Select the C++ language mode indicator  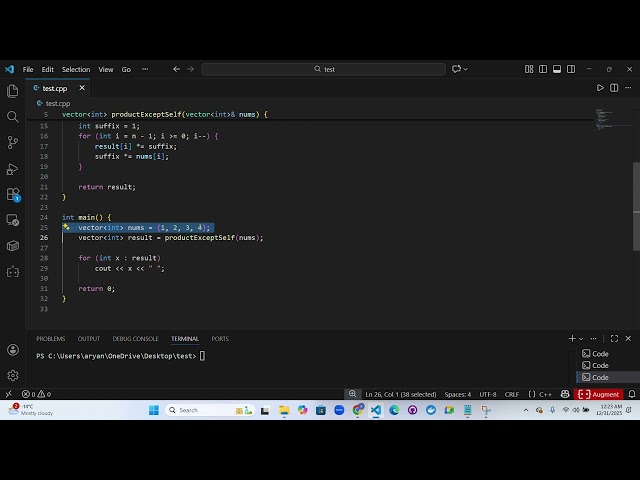point(545,394)
